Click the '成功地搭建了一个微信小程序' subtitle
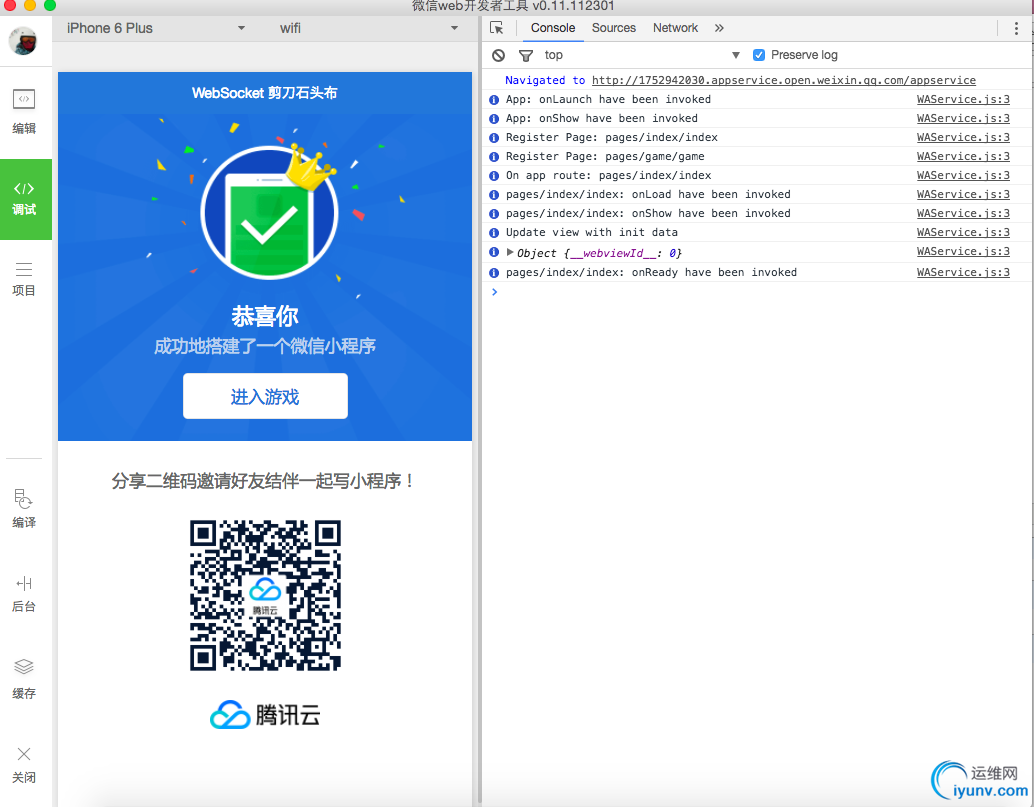1034x807 pixels. pos(265,346)
